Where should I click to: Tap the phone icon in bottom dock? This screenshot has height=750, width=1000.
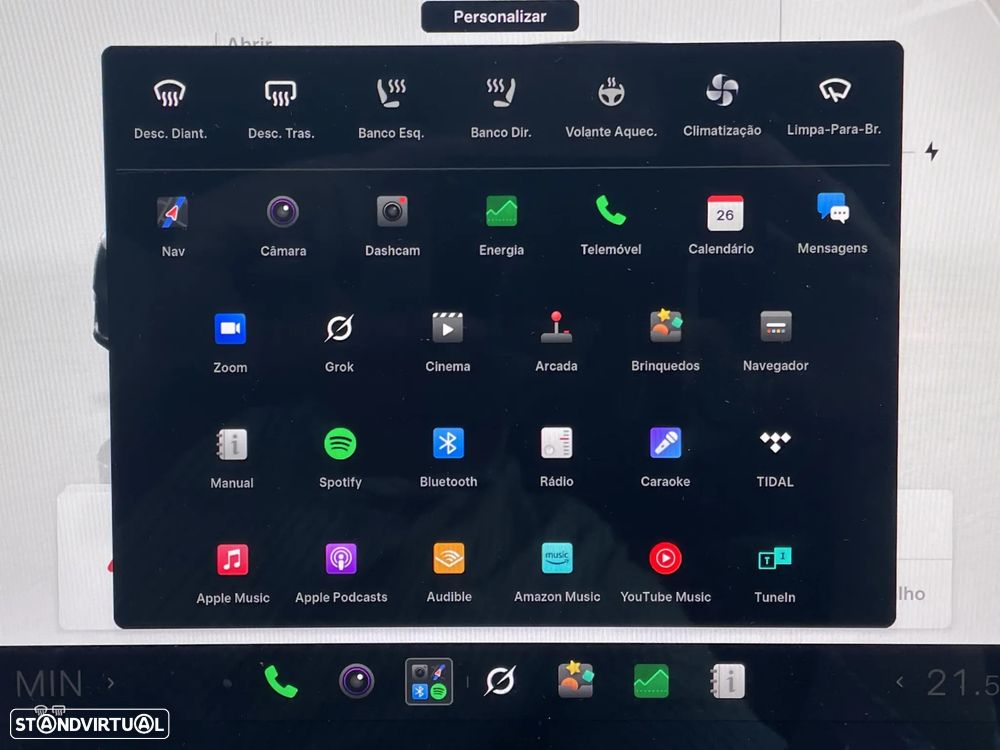(281, 681)
